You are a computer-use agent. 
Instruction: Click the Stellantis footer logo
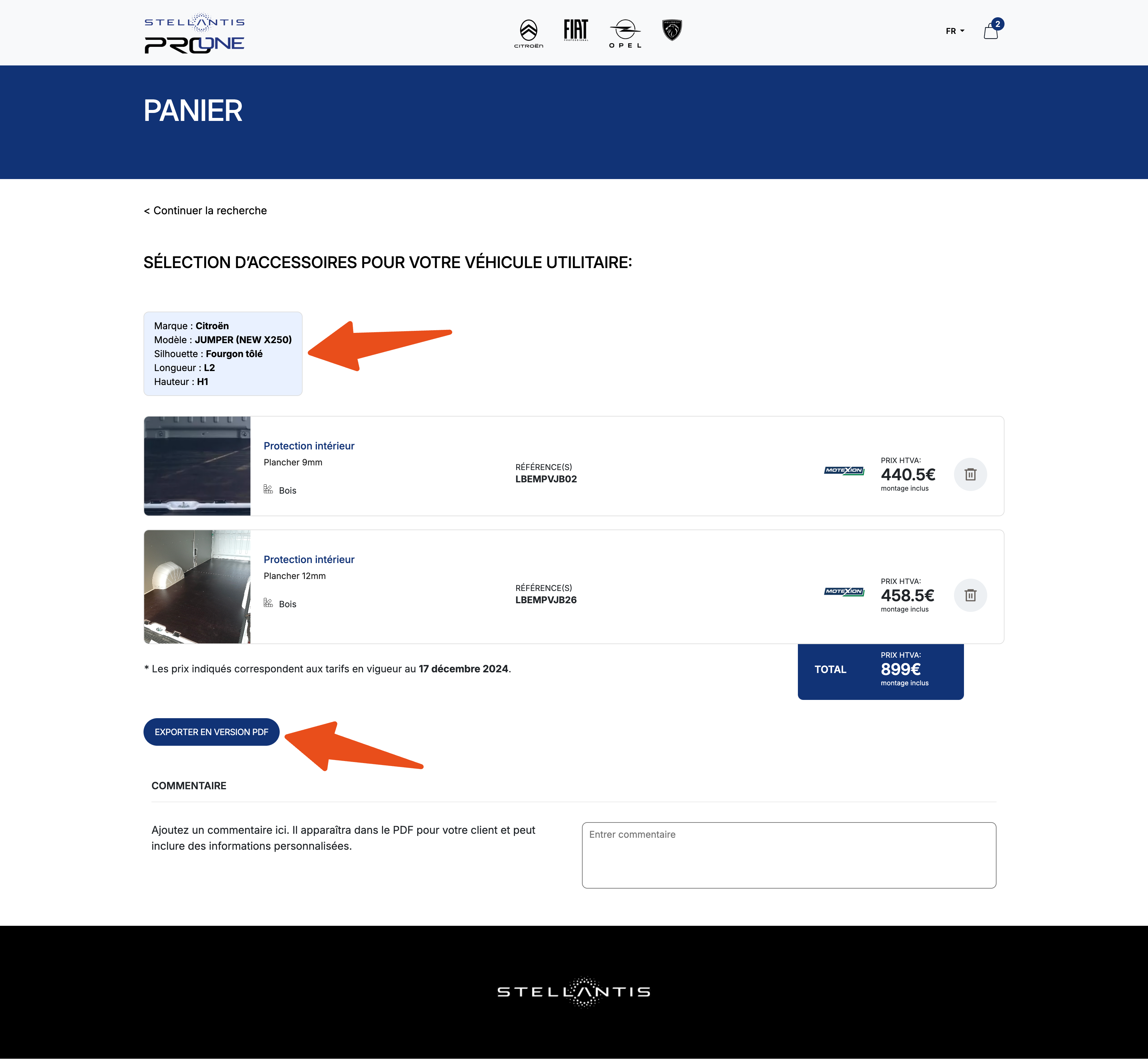pyautogui.click(x=574, y=991)
